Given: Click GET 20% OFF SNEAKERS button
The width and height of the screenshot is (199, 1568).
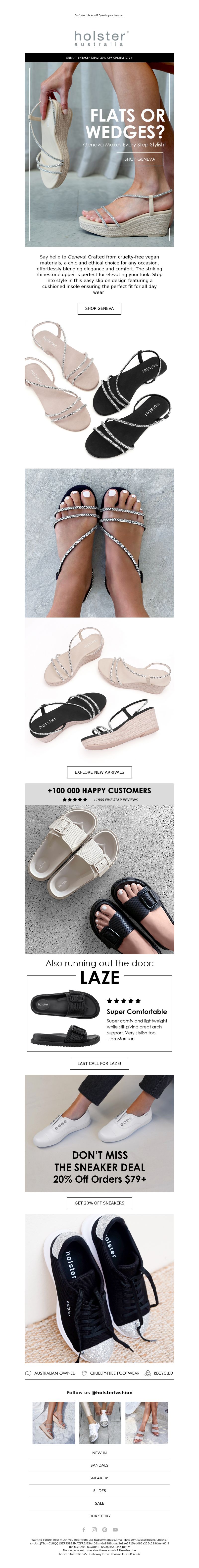Looking at the screenshot, I should 99,1203.
